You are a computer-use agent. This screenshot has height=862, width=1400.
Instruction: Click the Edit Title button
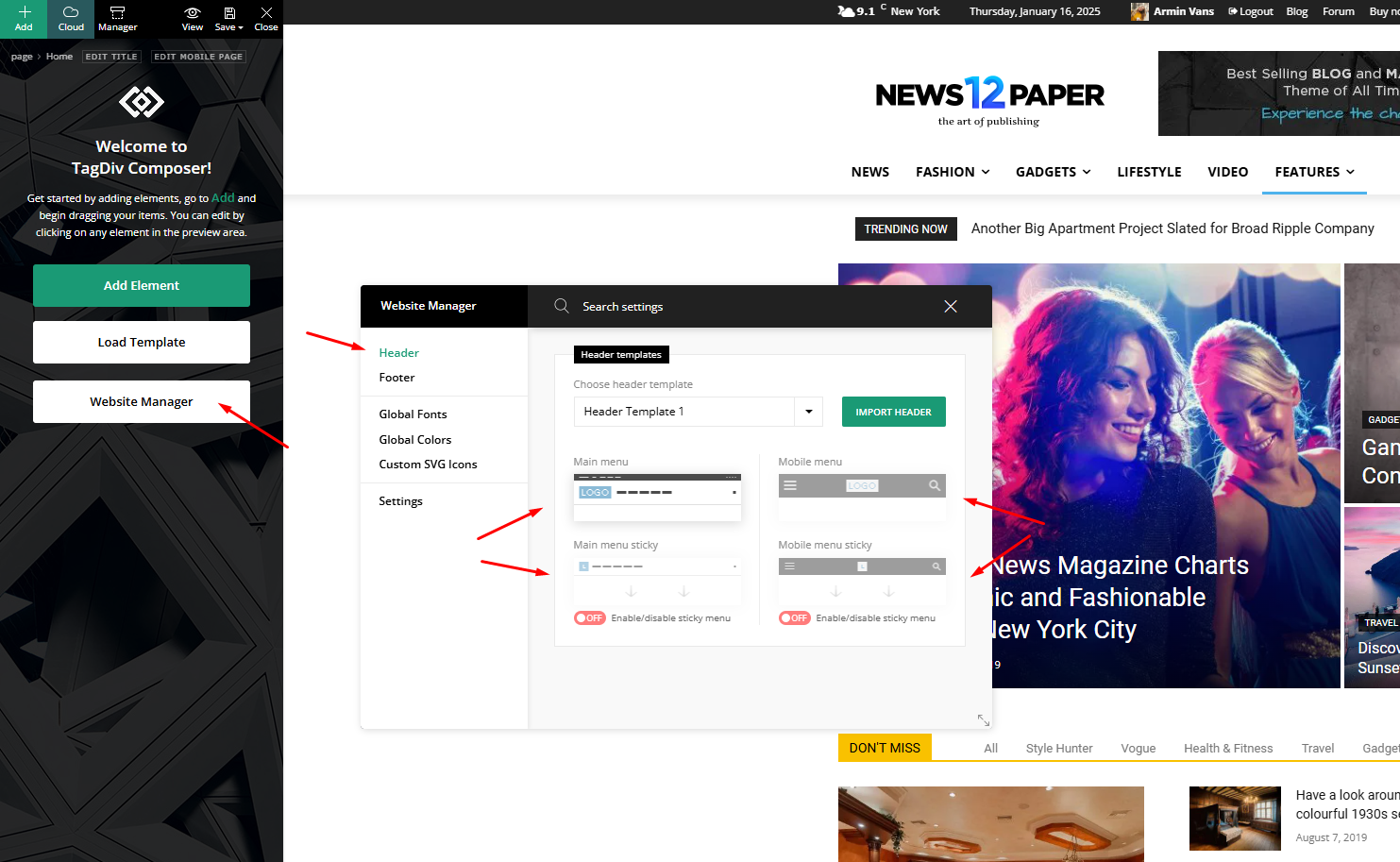[x=111, y=57]
